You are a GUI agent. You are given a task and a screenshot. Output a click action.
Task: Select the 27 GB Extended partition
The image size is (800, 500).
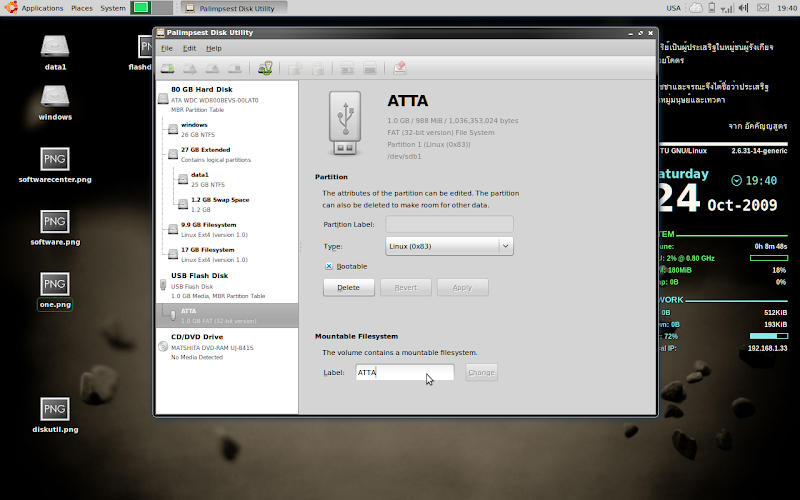click(227, 154)
